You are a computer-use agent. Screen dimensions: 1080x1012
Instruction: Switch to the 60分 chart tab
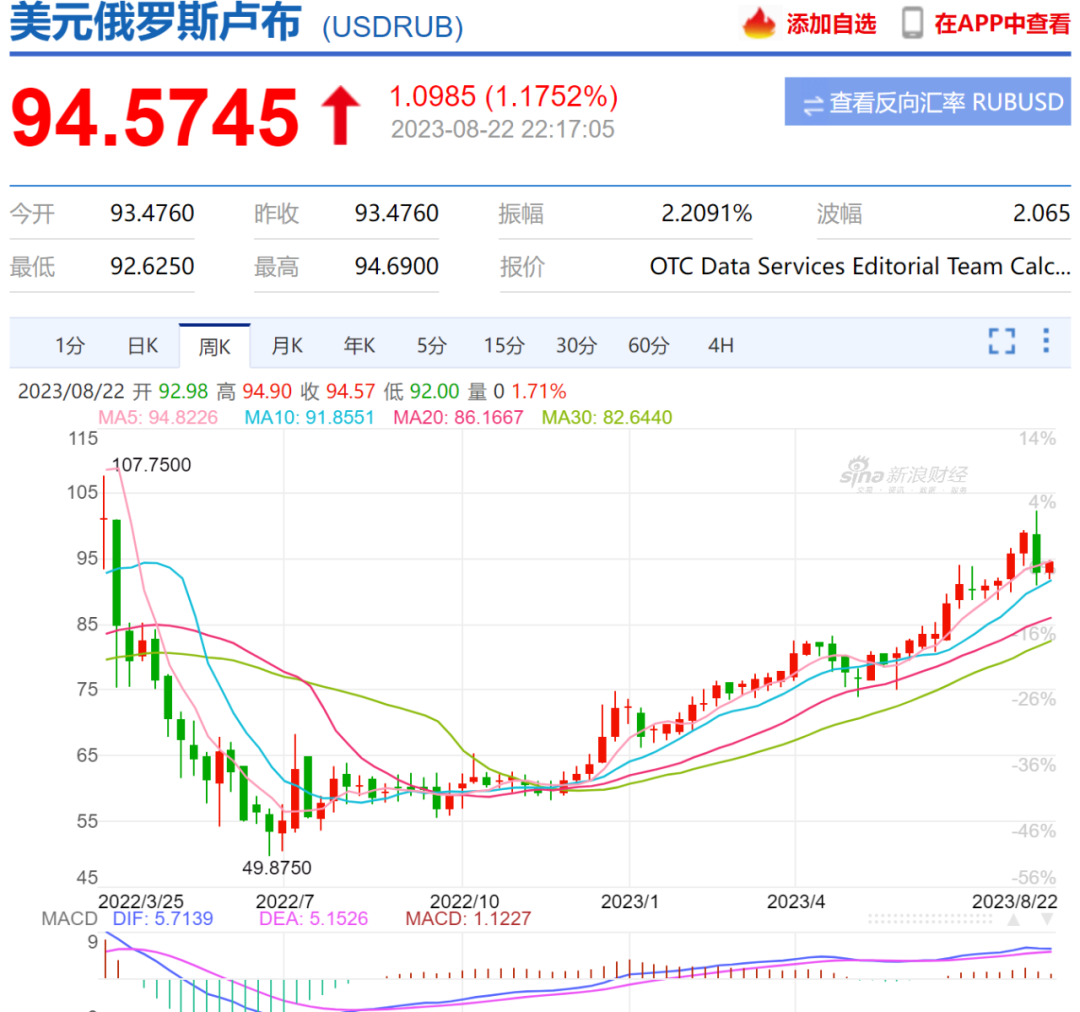(649, 345)
